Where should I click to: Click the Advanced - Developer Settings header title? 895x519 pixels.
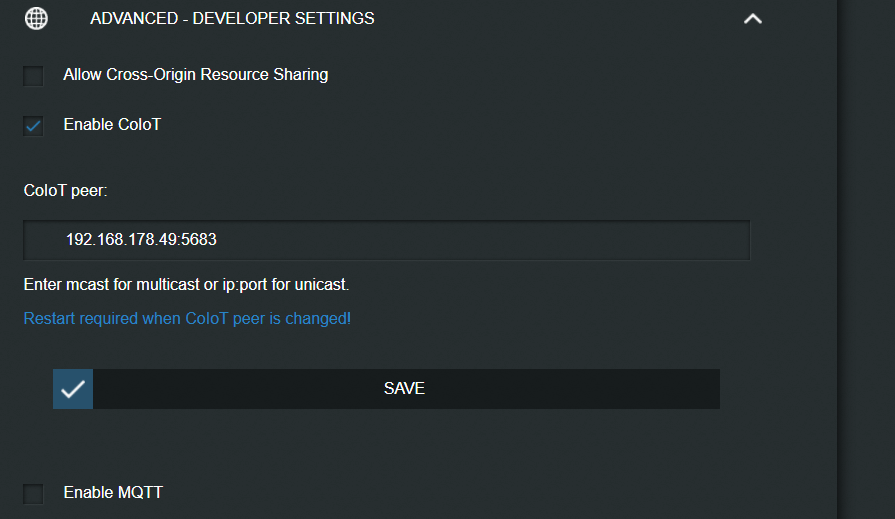[232, 18]
